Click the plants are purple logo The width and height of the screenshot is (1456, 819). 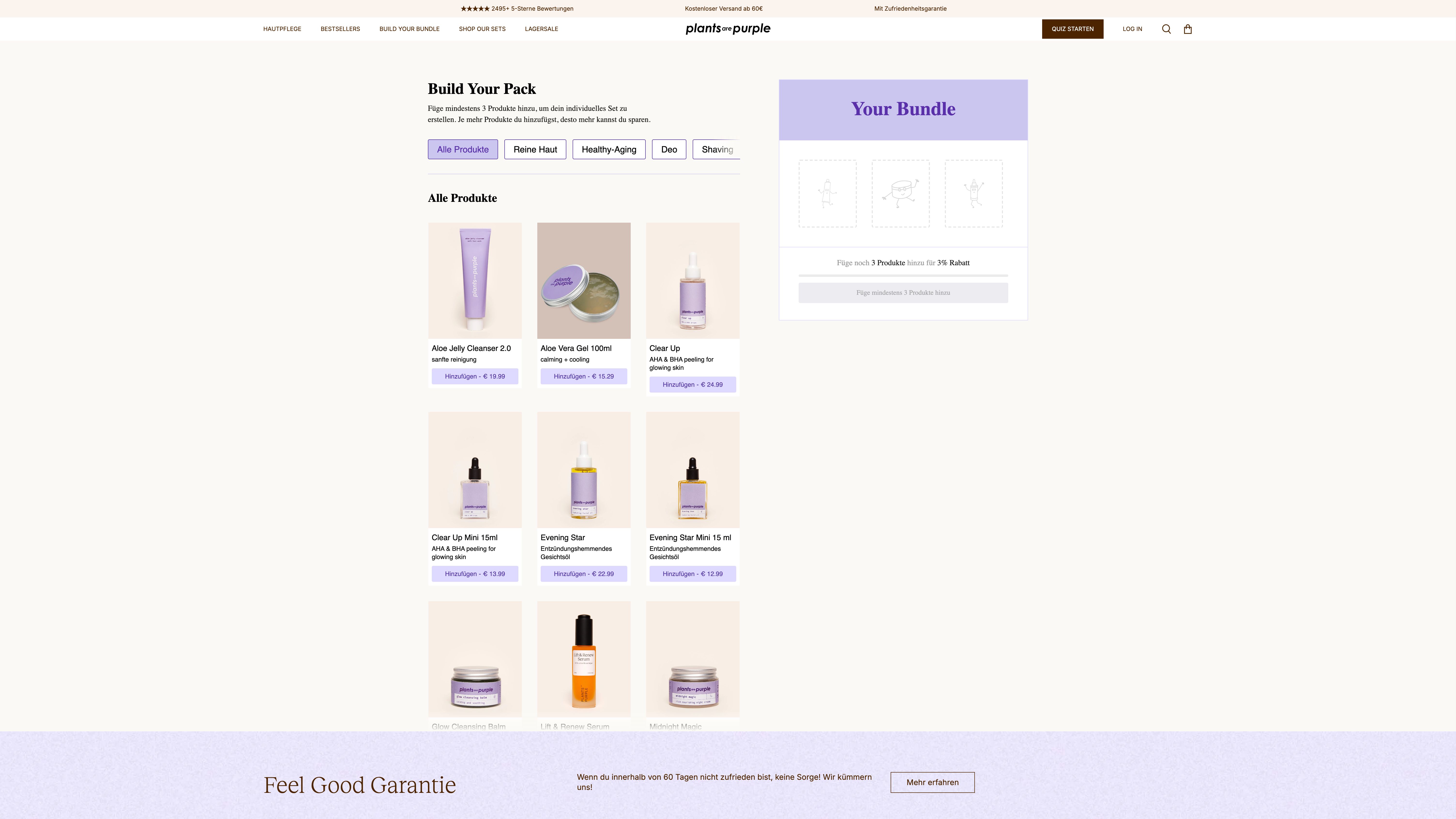point(728,29)
